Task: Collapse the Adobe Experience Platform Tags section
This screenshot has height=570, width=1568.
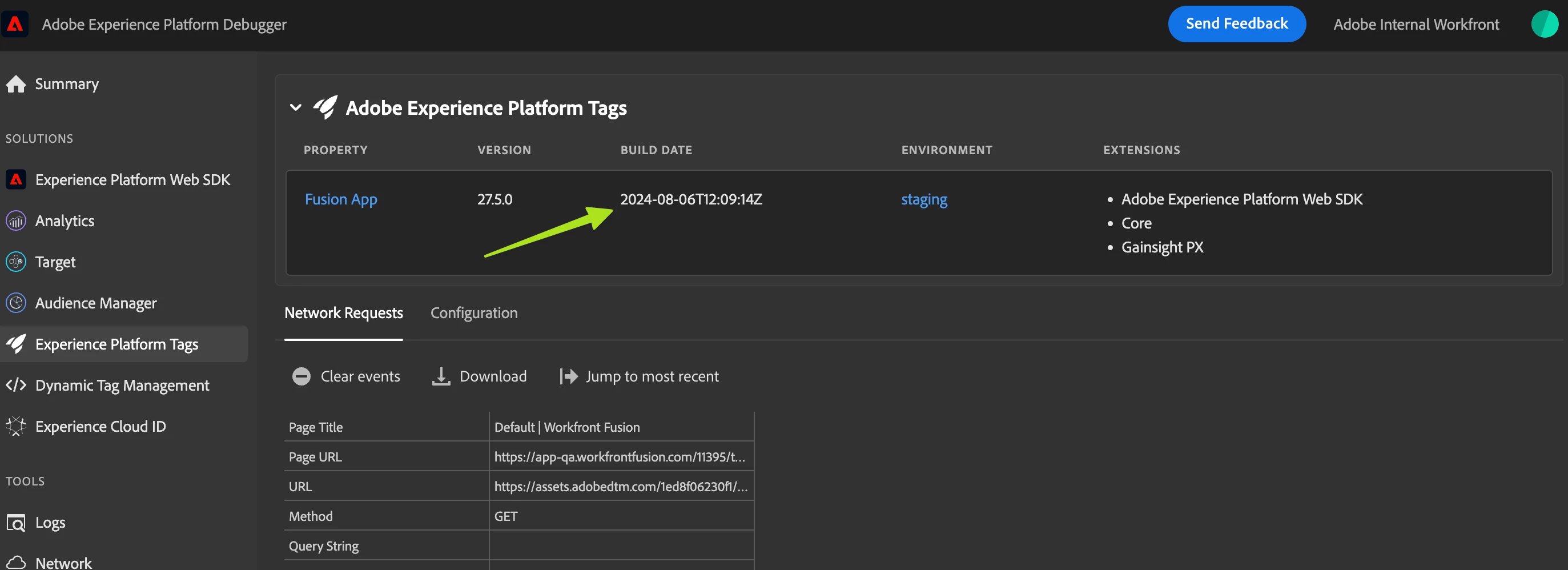Action: tap(296, 108)
